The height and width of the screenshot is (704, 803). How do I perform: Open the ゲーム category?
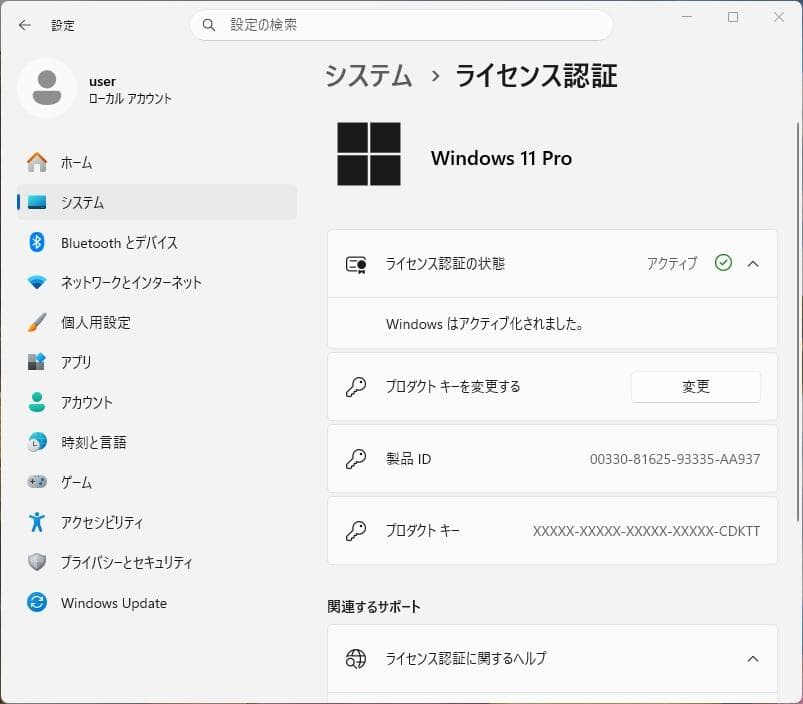pos(157,482)
